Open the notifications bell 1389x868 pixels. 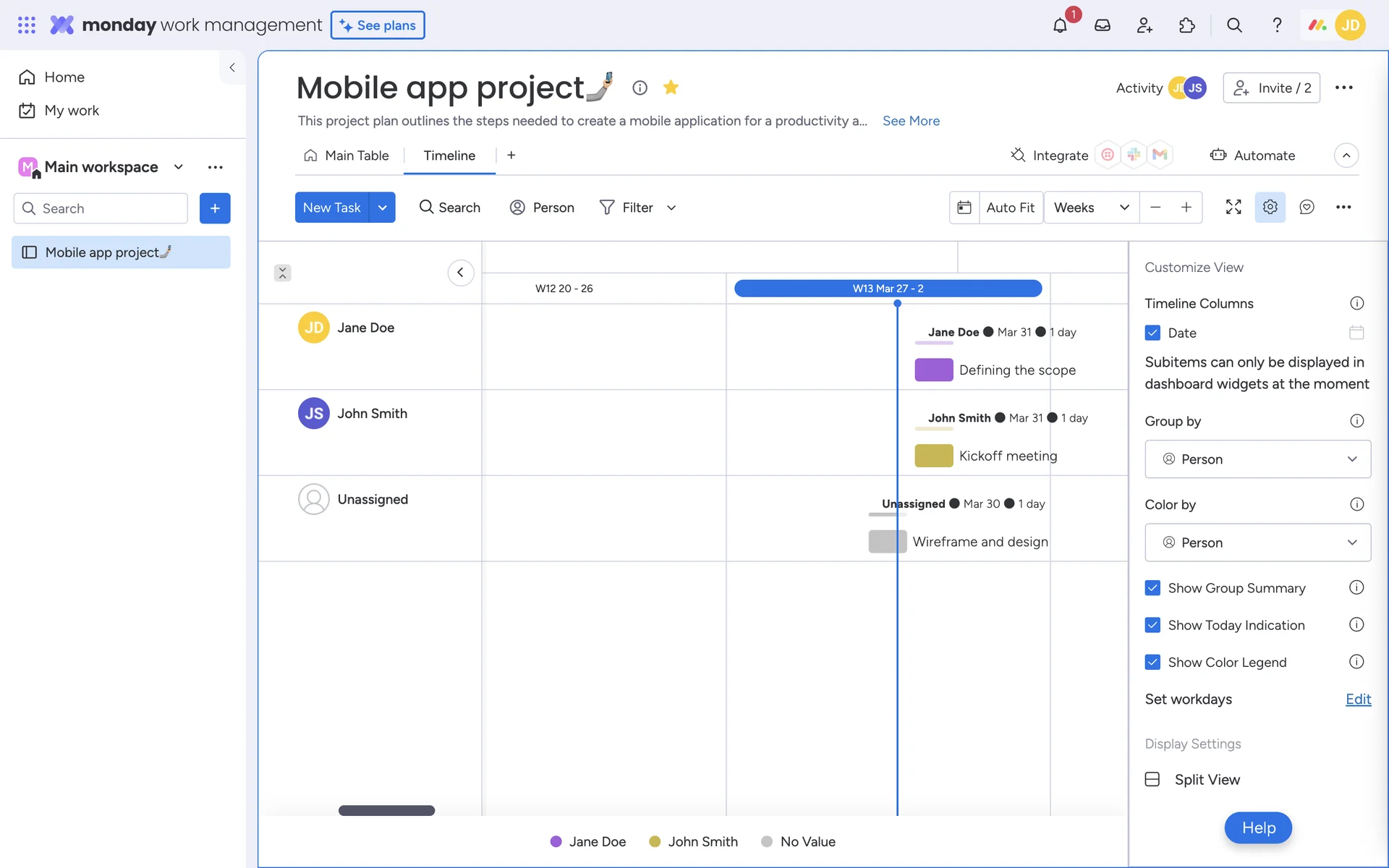(x=1060, y=25)
